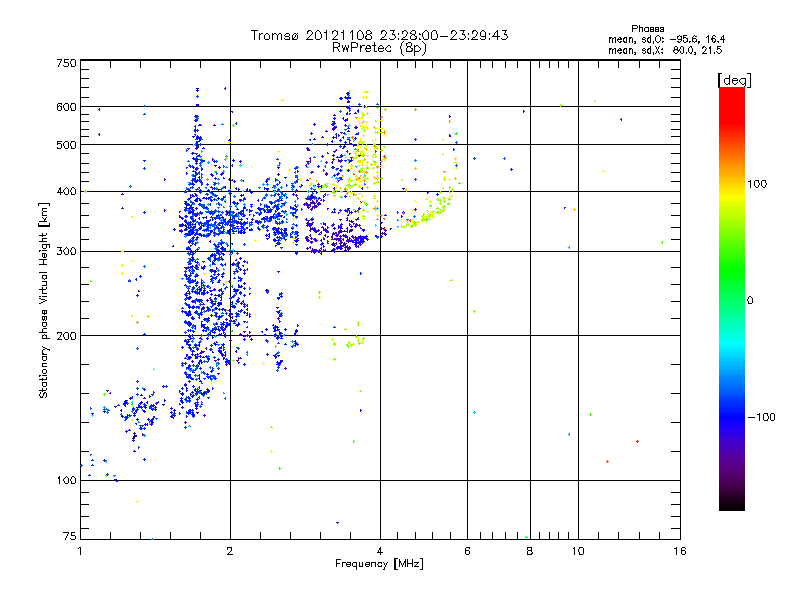Click the y-axis tick label "400"
This screenshot has height=600, width=800.
coord(66,192)
